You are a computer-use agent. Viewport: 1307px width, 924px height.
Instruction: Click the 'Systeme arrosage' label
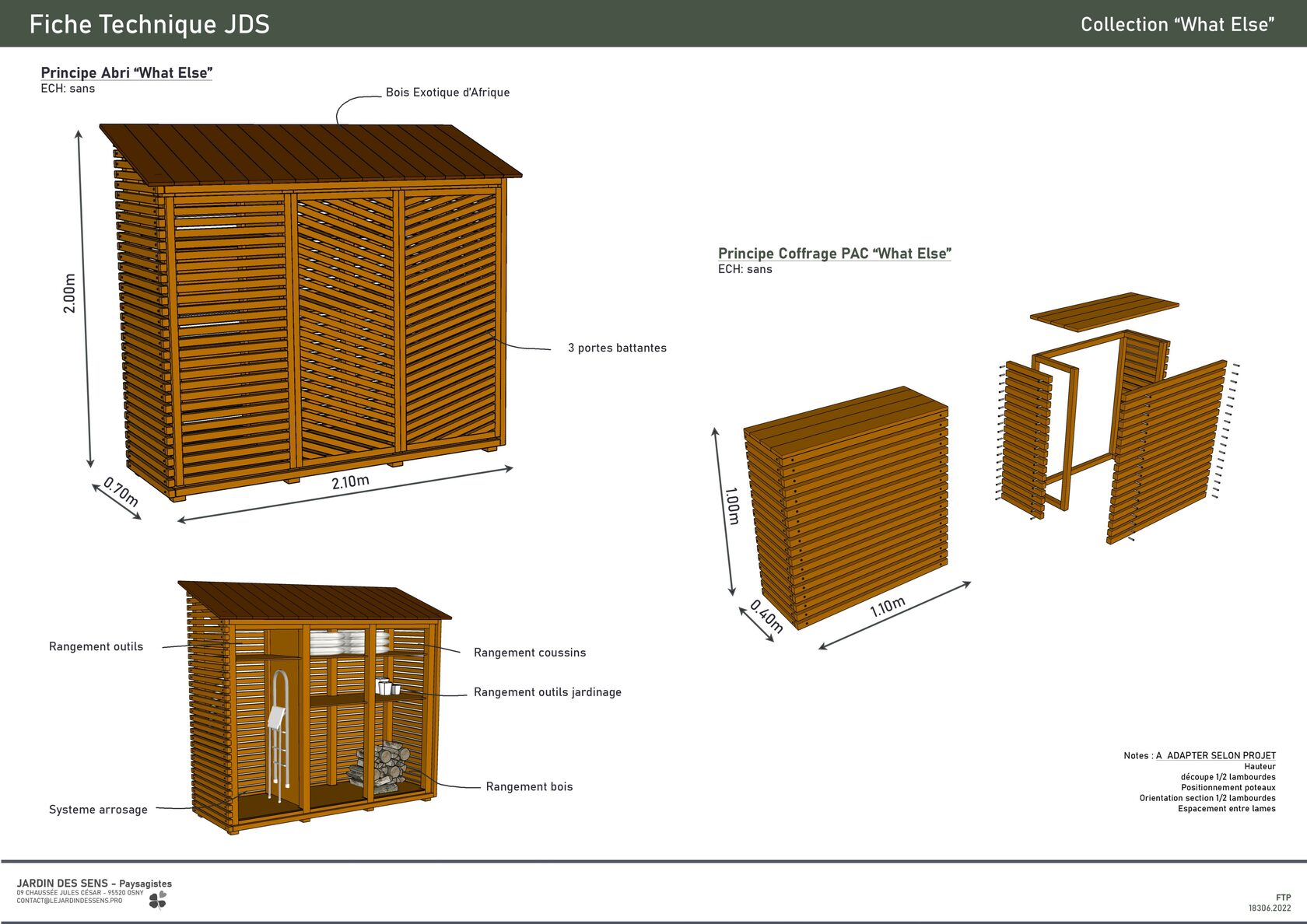(98, 810)
